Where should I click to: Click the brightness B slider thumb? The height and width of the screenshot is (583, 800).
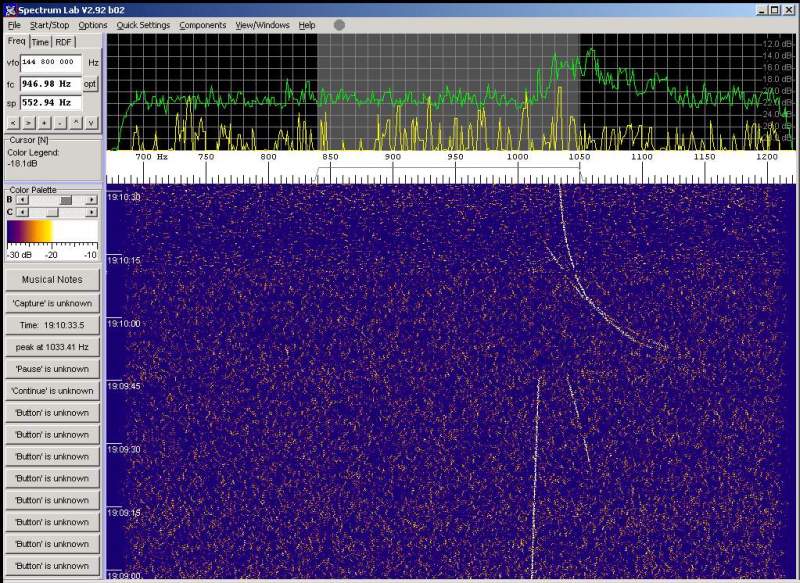coord(66,199)
